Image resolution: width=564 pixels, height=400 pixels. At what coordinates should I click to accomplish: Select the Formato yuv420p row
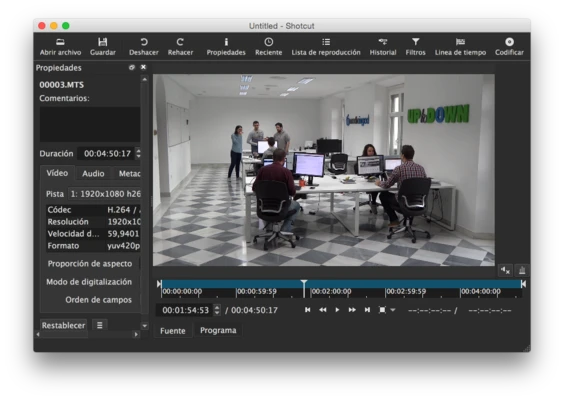click(93, 246)
